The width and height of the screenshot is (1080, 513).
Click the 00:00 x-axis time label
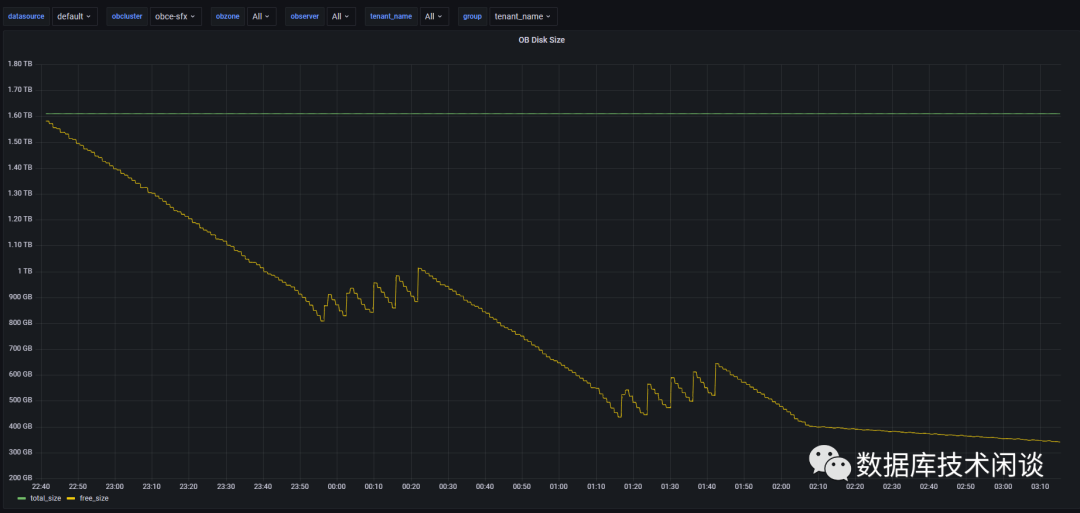(337, 486)
